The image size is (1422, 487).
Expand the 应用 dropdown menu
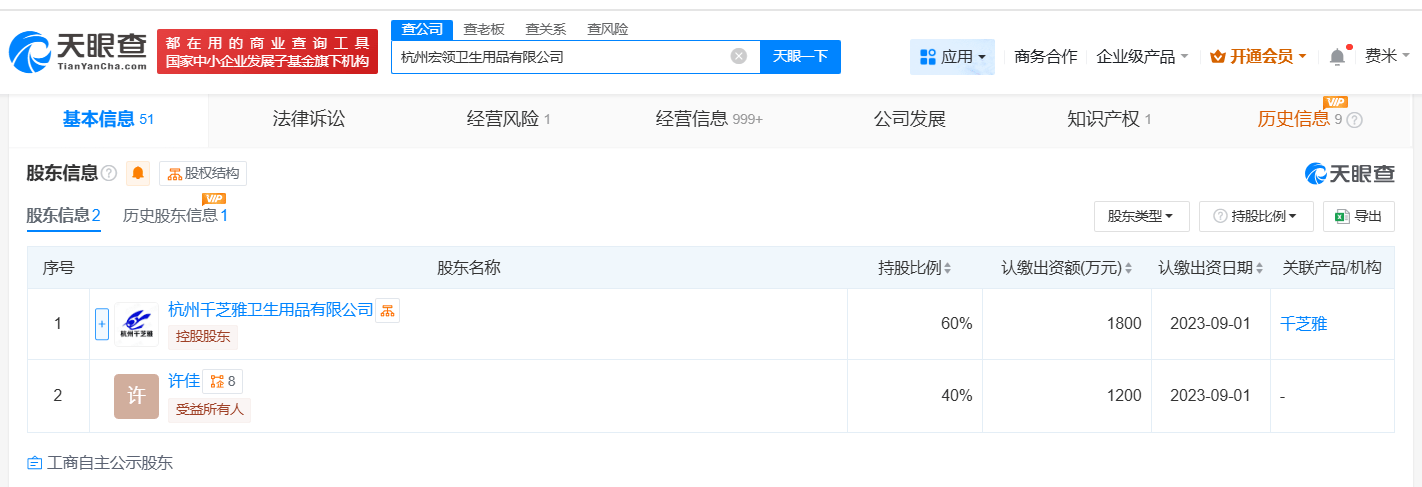pos(952,57)
